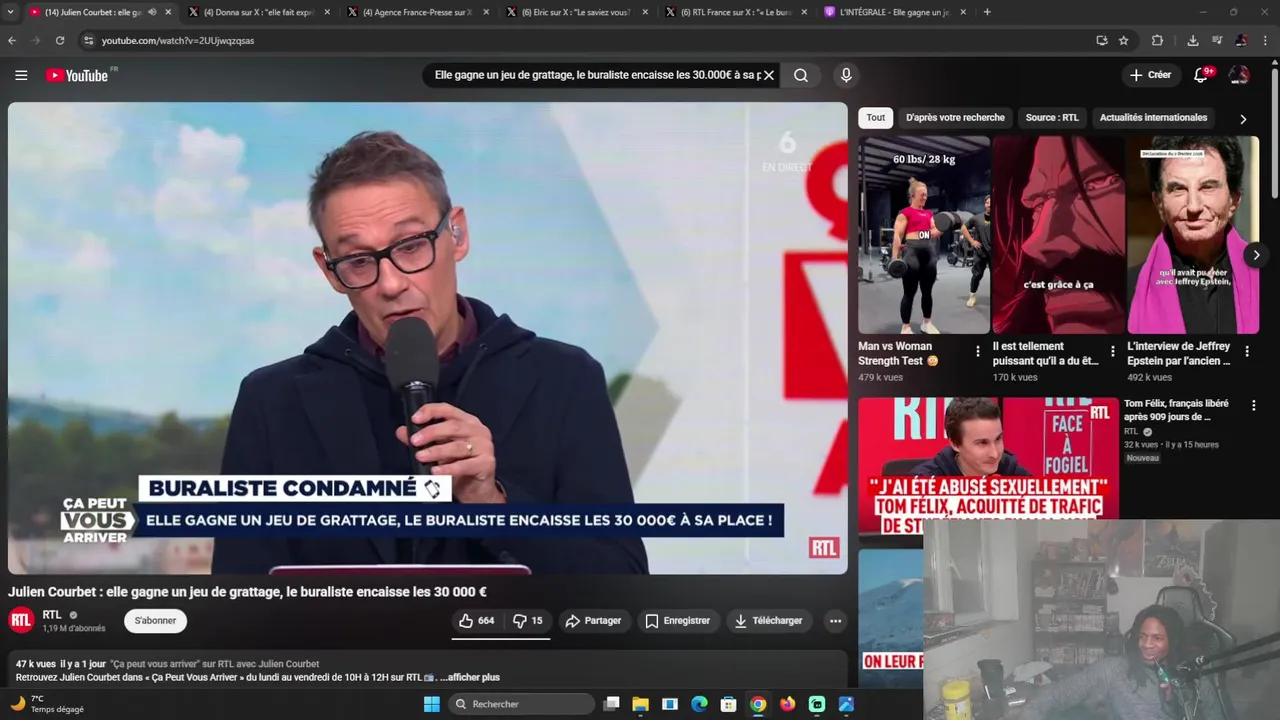Go back in the browser
This screenshot has height=720, width=1280.
click(x=12, y=40)
